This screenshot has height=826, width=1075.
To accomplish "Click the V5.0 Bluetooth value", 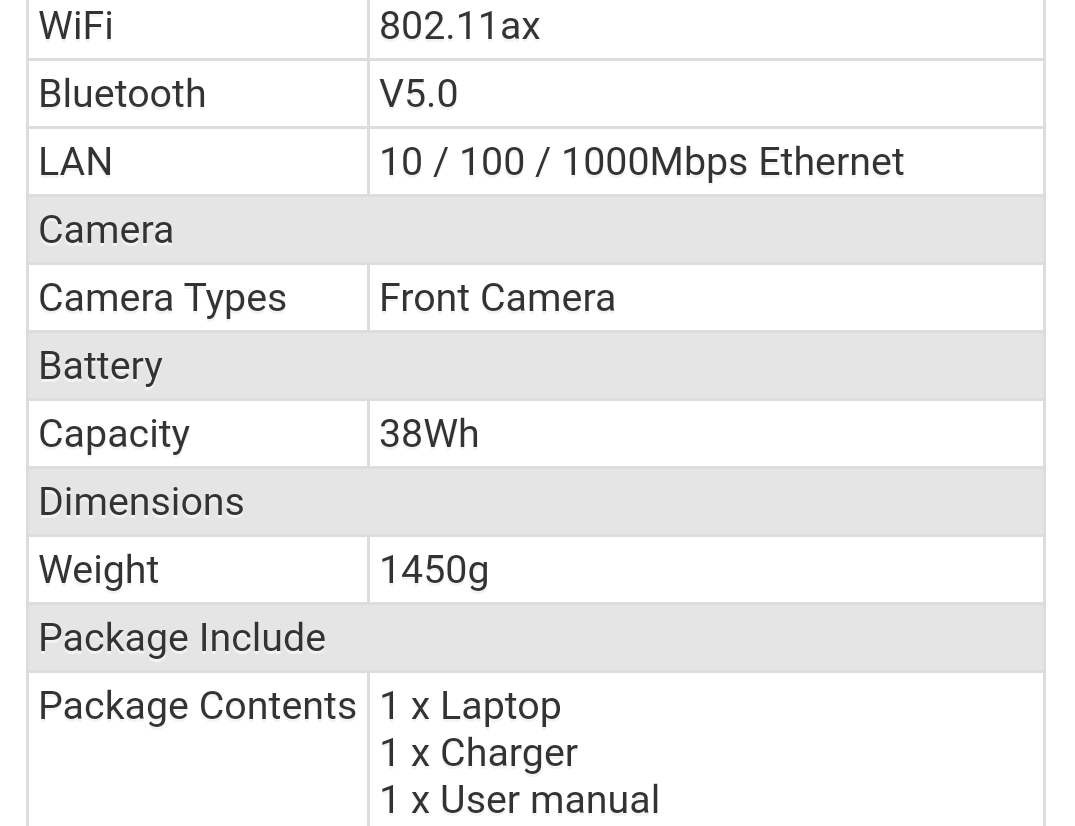I will [x=418, y=94].
